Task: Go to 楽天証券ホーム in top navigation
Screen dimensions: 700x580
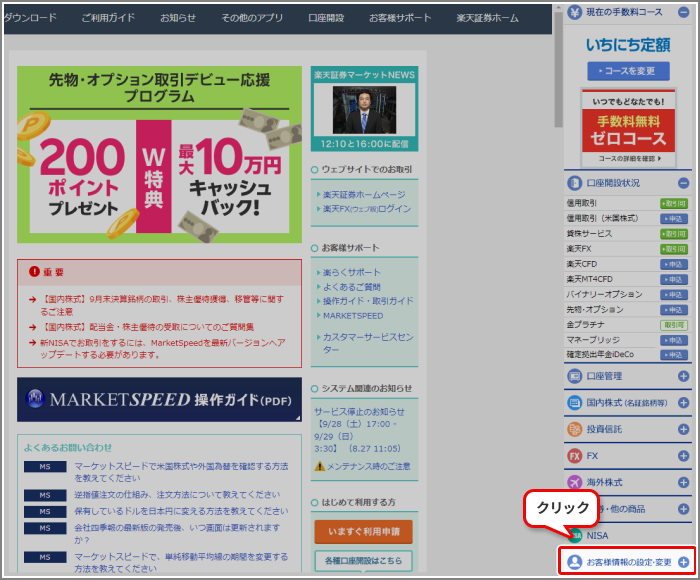Action: (488, 18)
